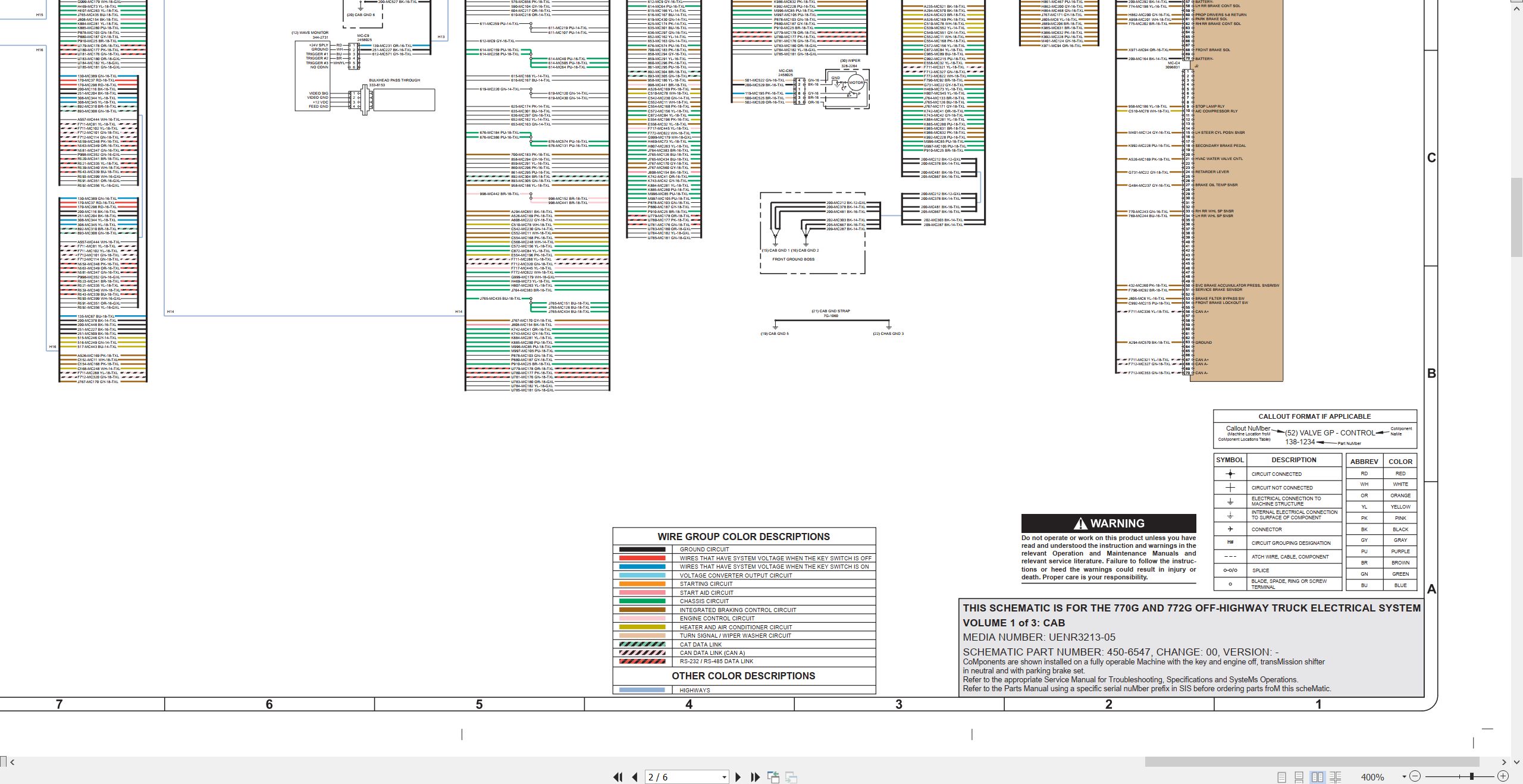Switch to continuous page layout
Screen dimensions: 1523x784
pos(1299,777)
